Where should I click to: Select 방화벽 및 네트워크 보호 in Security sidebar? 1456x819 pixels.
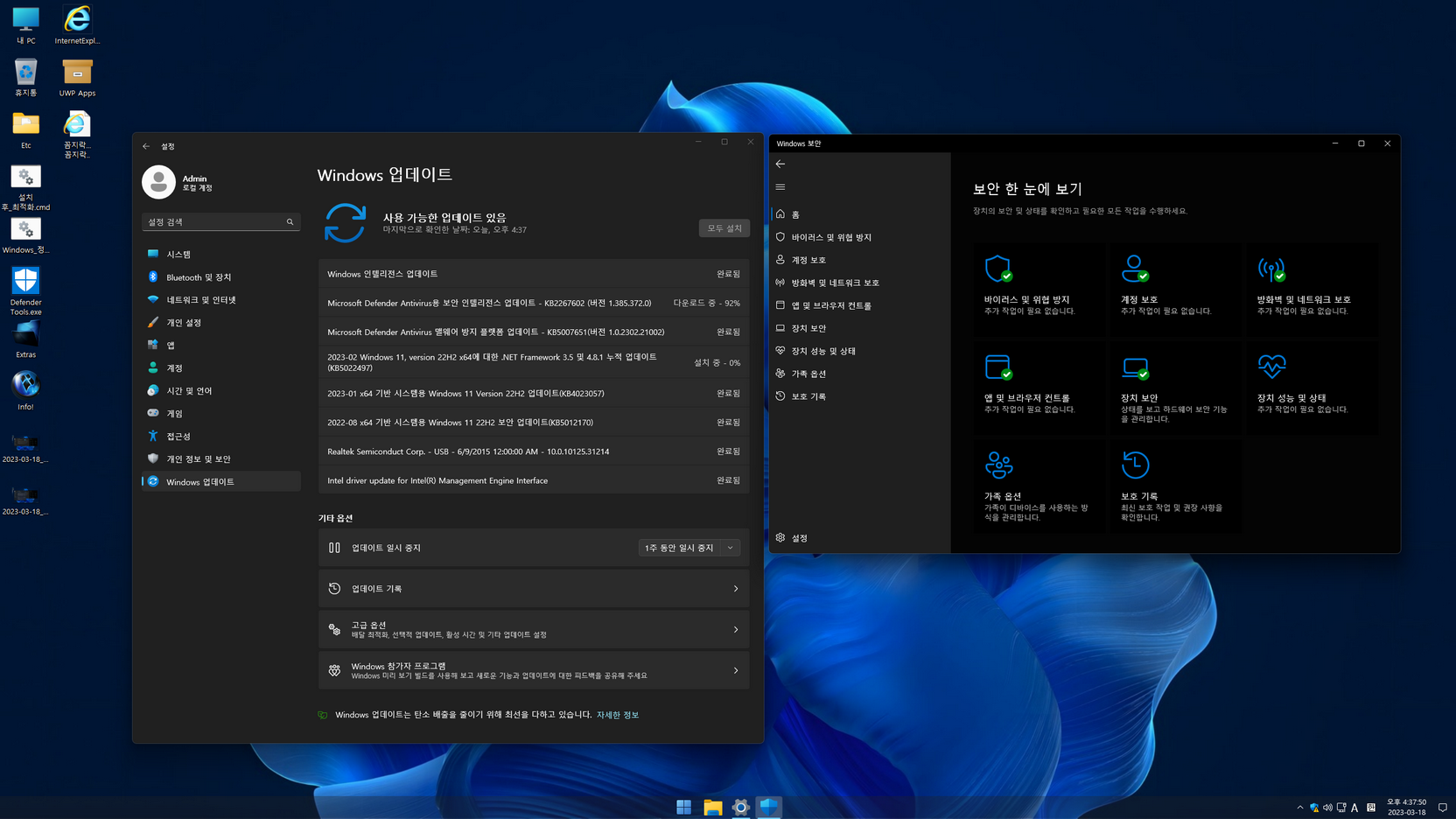pyautogui.click(x=860, y=283)
